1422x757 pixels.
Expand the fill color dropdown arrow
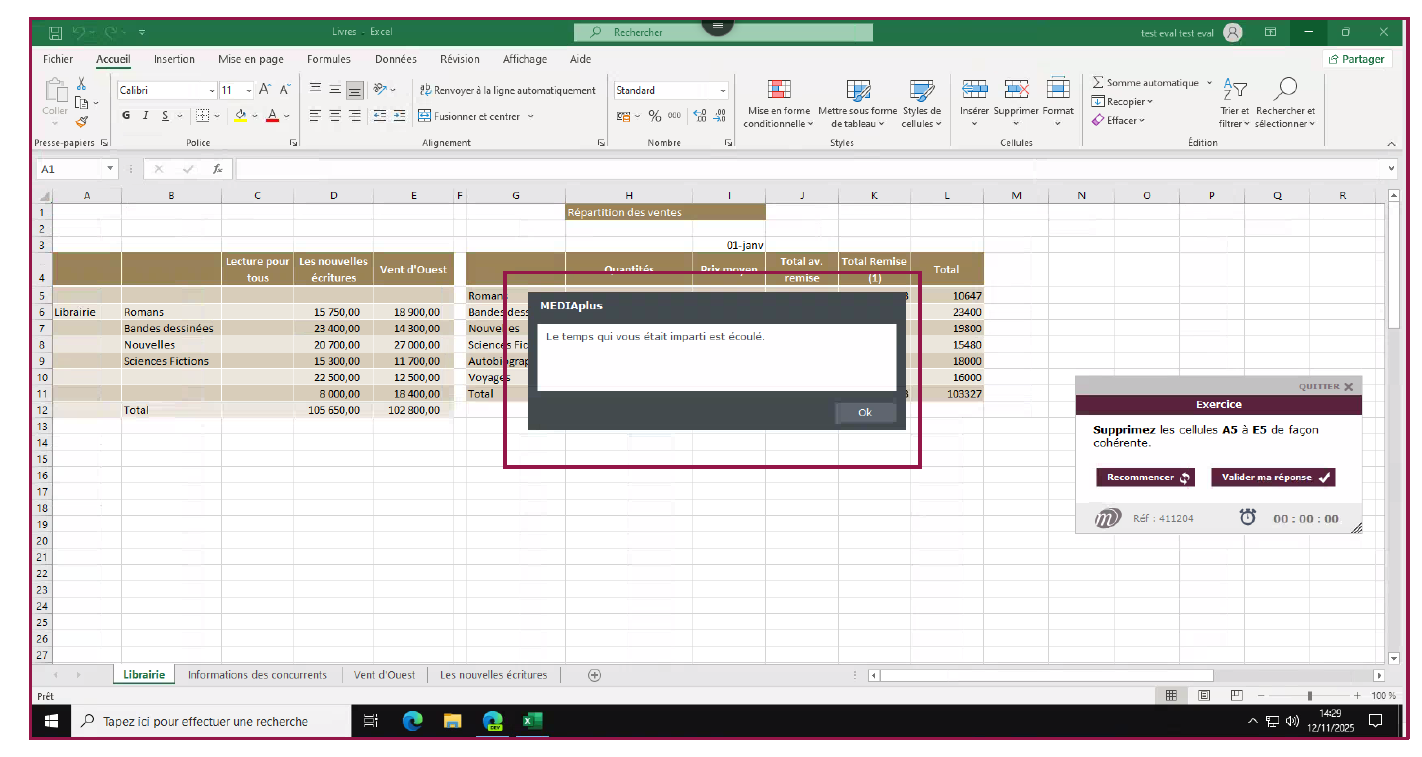coord(255,116)
